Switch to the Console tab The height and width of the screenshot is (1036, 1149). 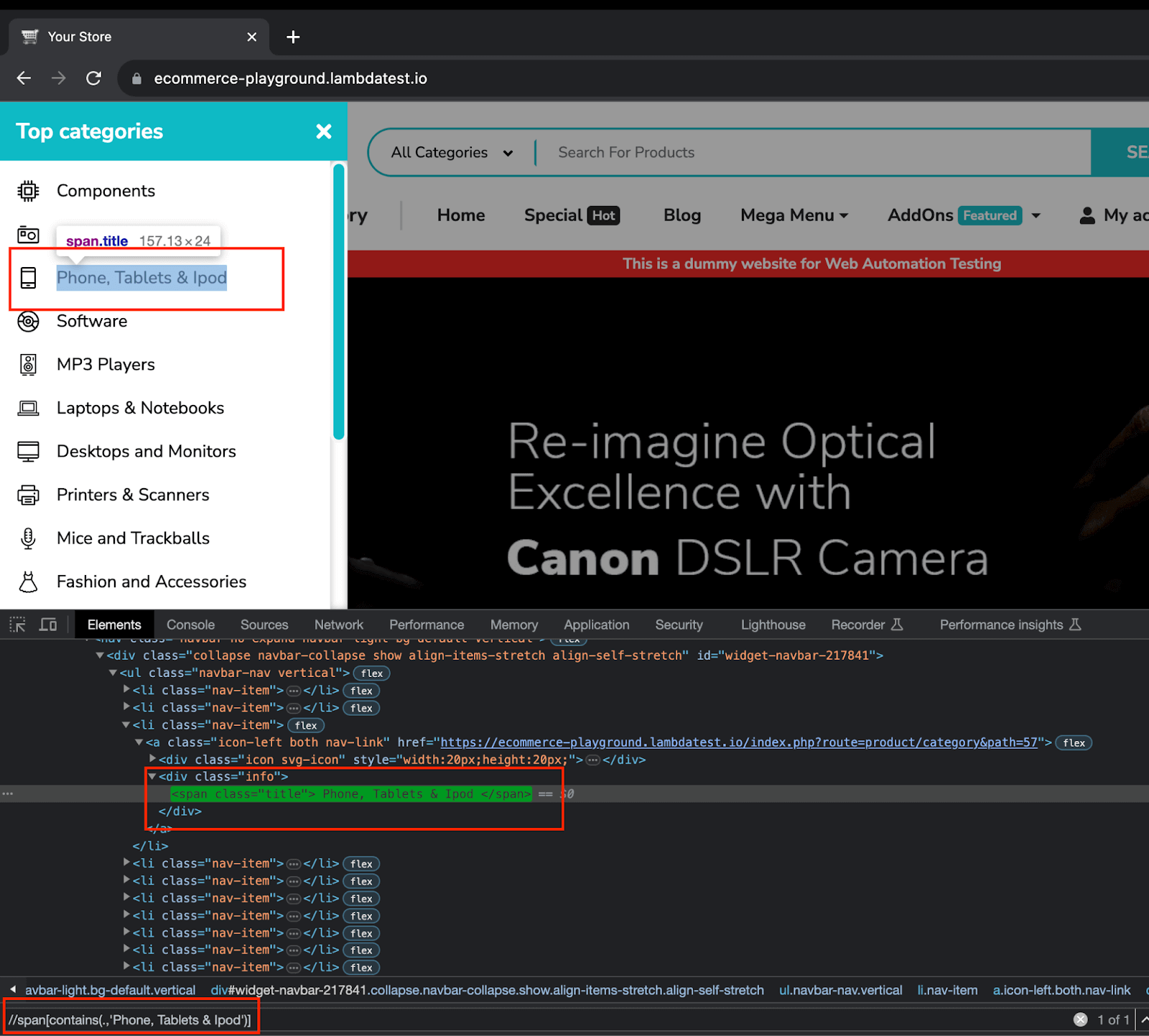[190, 625]
